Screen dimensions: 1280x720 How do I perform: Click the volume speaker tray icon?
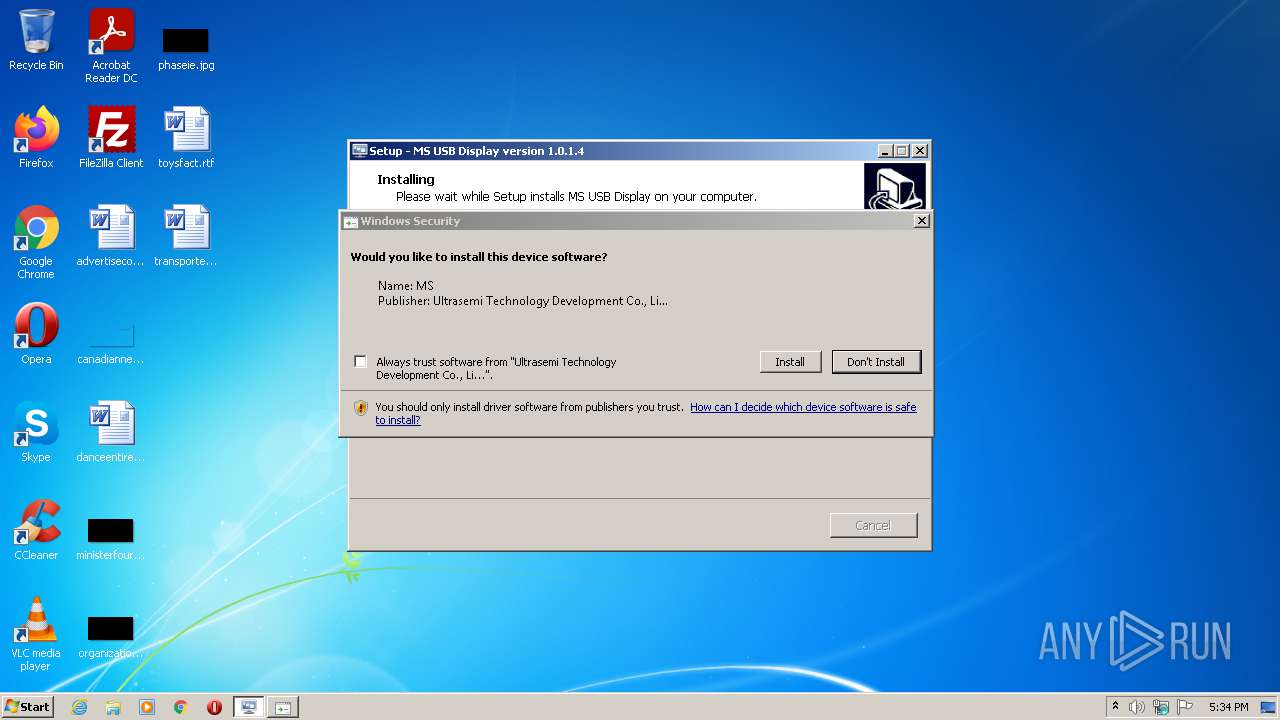tap(1137, 707)
